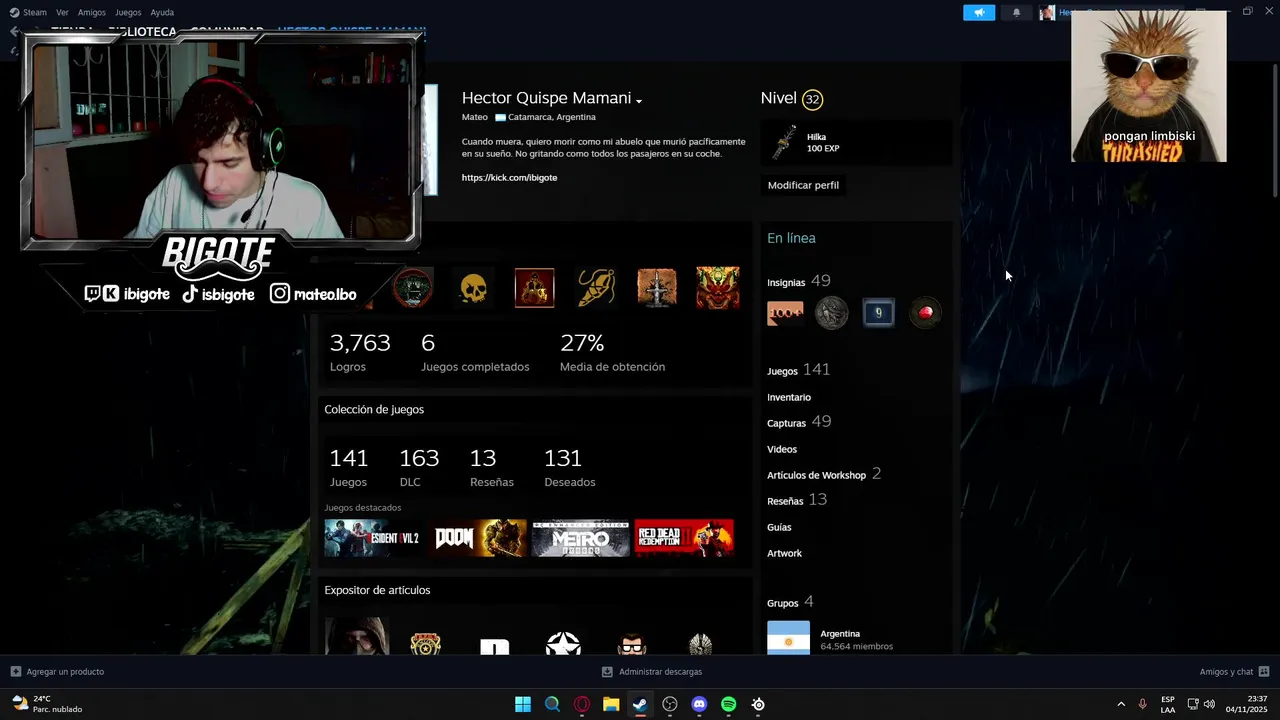Open the notifications bell
The height and width of the screenshot is (720, 1280).
click(1016, 12)
